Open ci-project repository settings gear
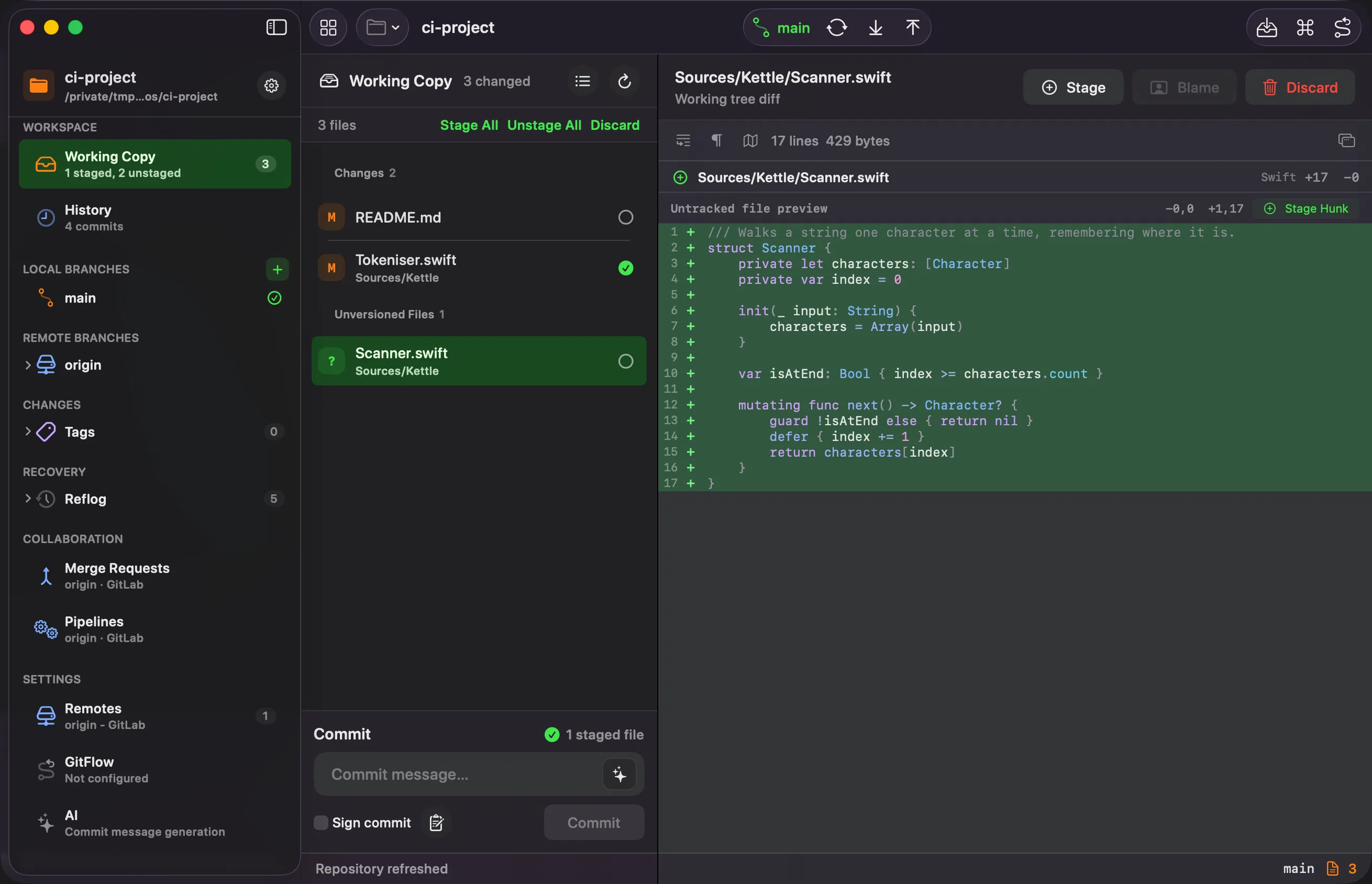 tap(271, 85)
